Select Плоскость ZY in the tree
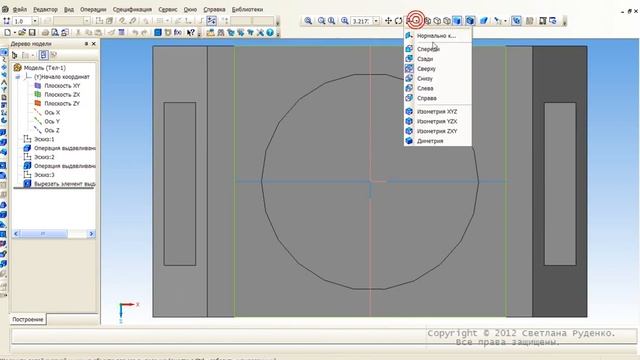This screenshot has height=360, width=640. 62,104
